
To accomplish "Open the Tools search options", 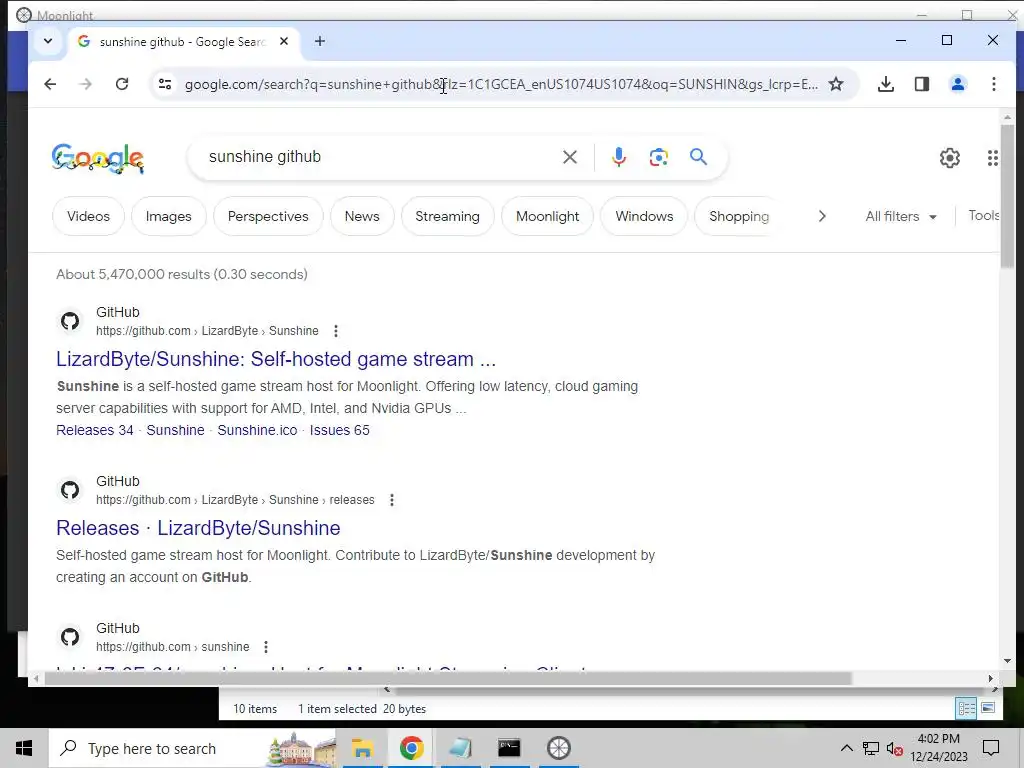I will 984,216.
